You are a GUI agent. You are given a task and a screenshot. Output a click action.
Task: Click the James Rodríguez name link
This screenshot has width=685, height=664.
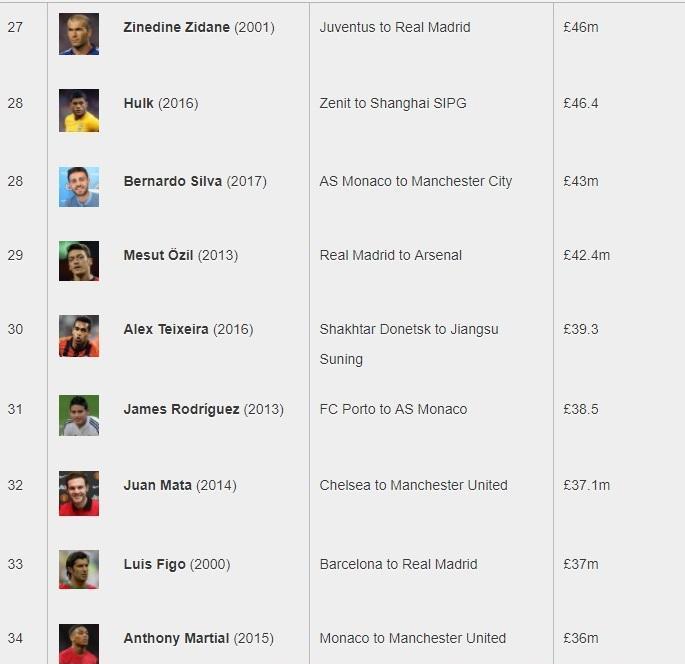click(181, 409)
